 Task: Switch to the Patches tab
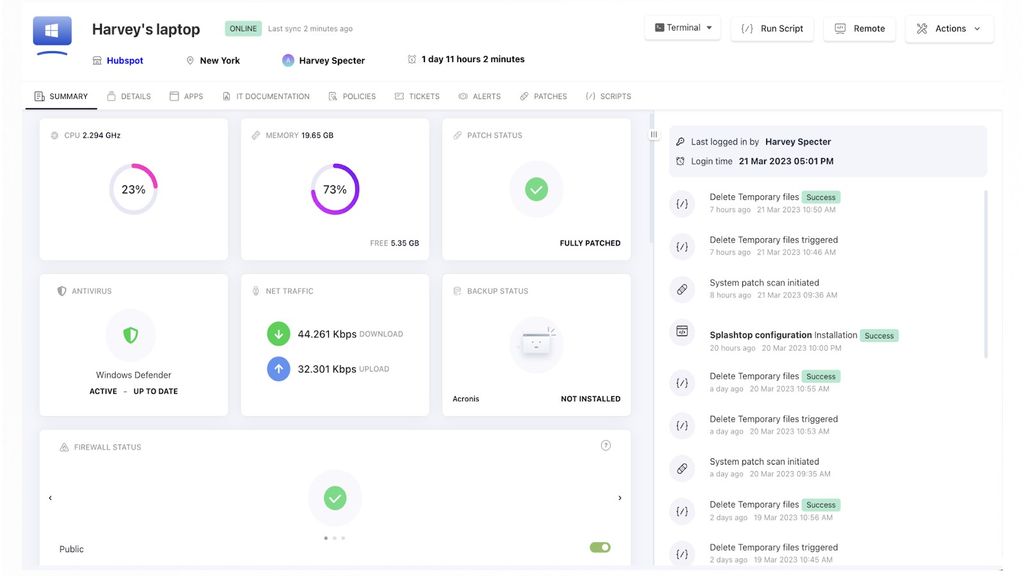tap(543, 97)
